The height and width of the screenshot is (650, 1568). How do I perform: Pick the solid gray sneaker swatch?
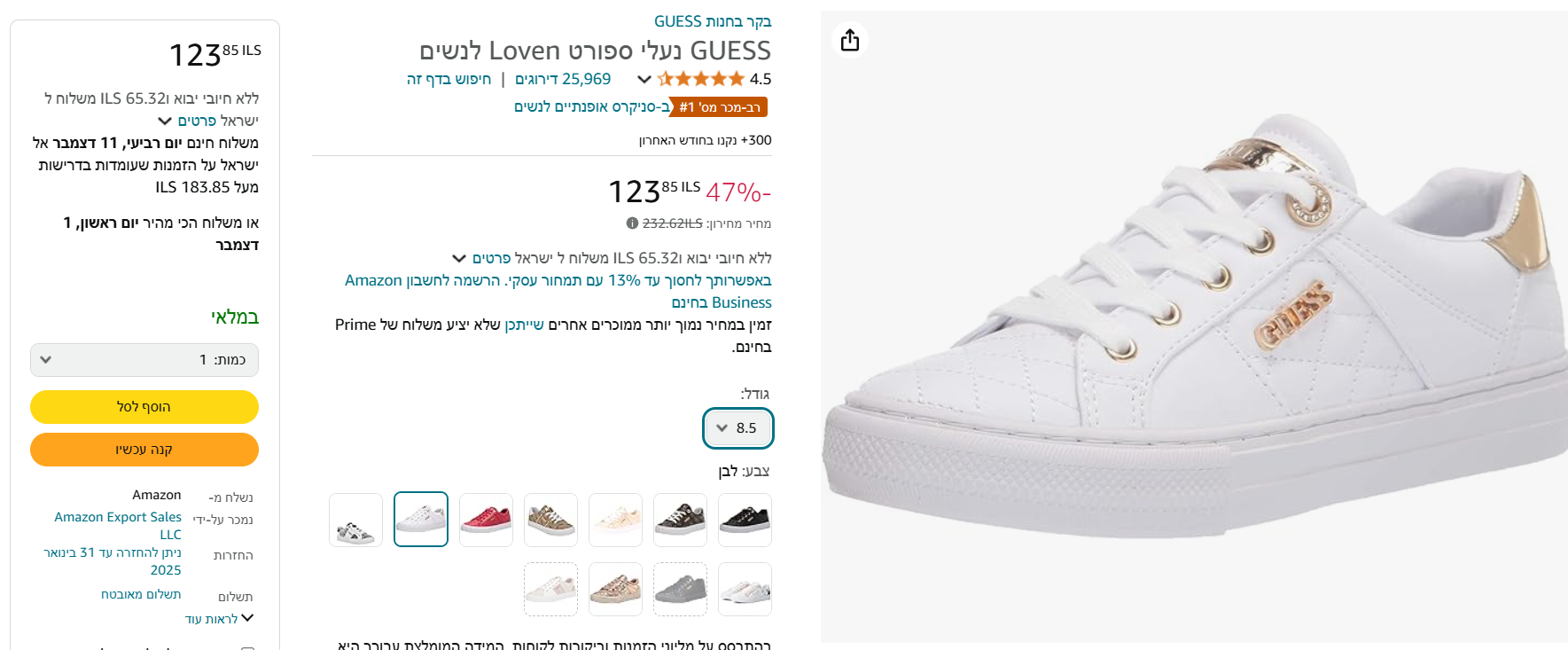pos(680,589)
